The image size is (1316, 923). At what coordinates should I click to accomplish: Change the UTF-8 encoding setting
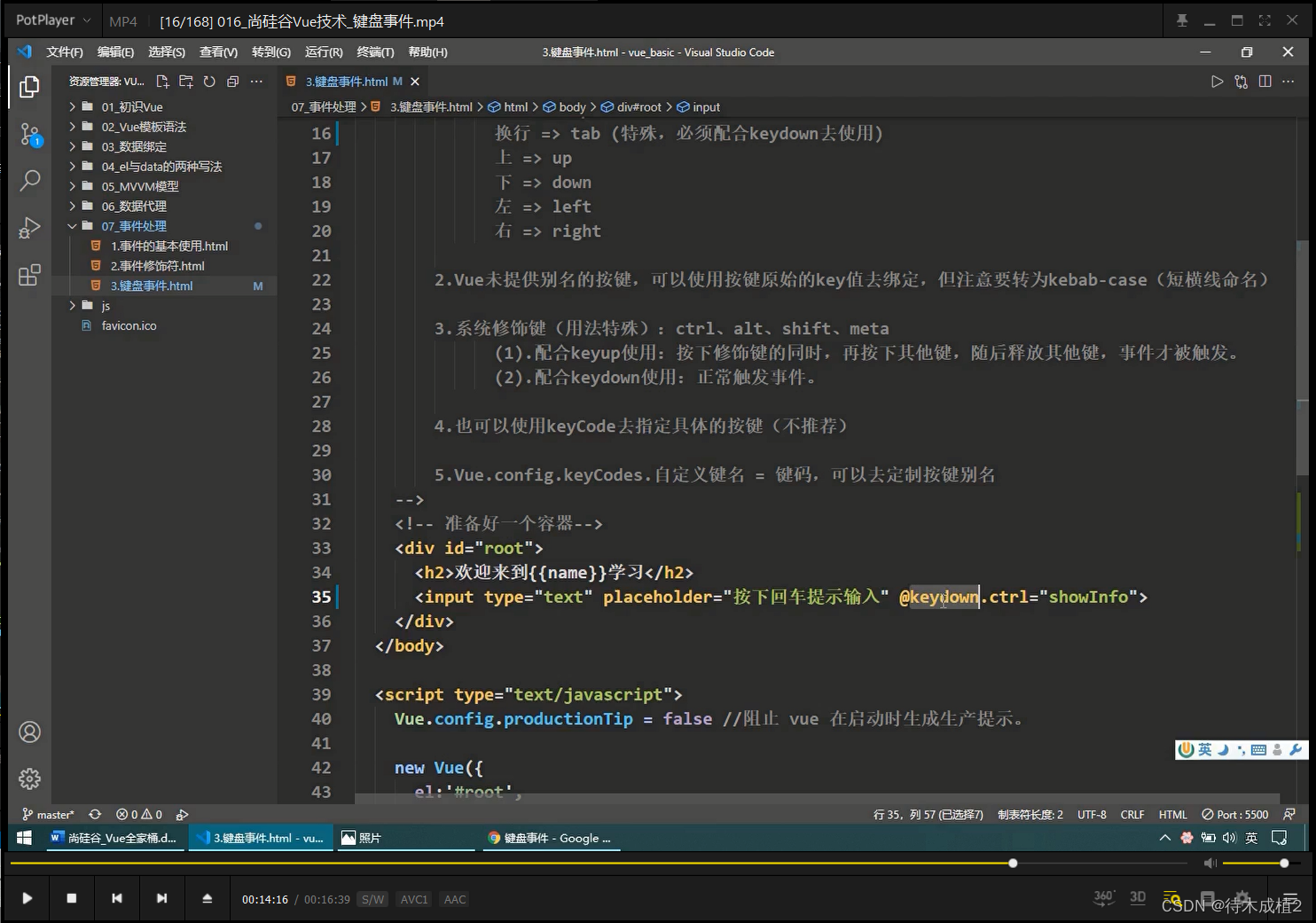(1092, 814)
